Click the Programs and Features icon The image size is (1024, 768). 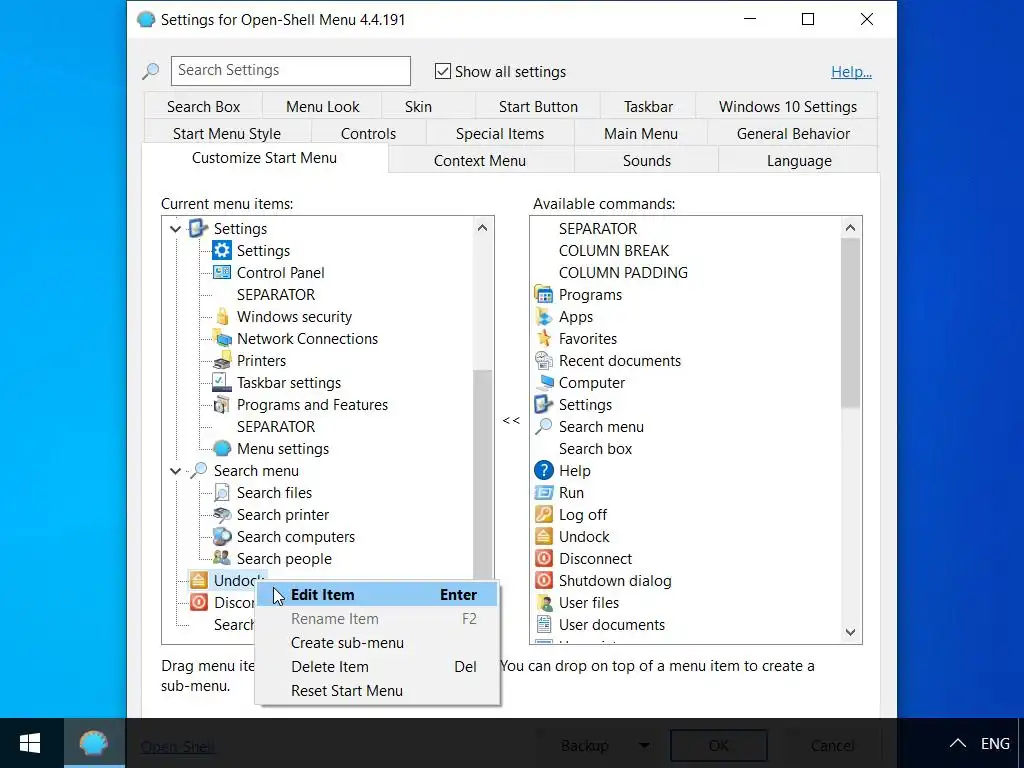click(222, 405)
